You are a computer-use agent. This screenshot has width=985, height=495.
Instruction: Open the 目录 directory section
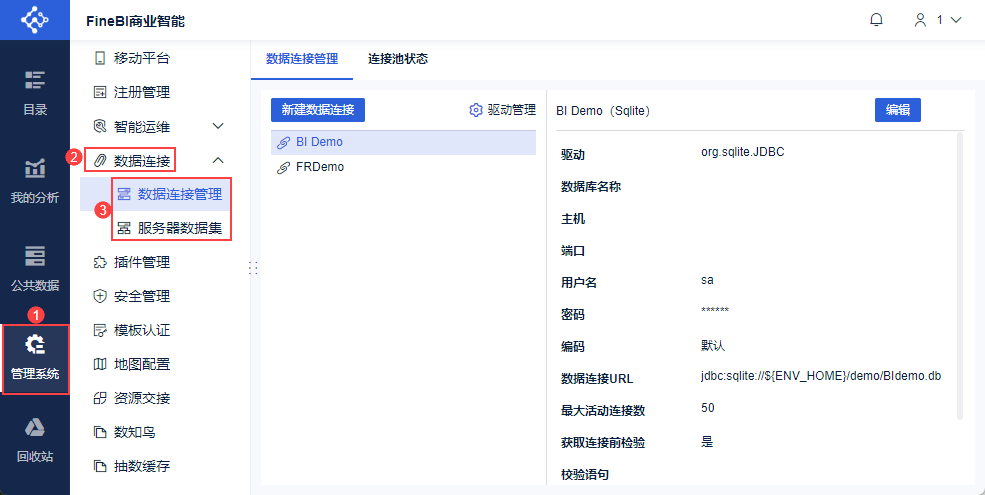[x=35, y=93]
